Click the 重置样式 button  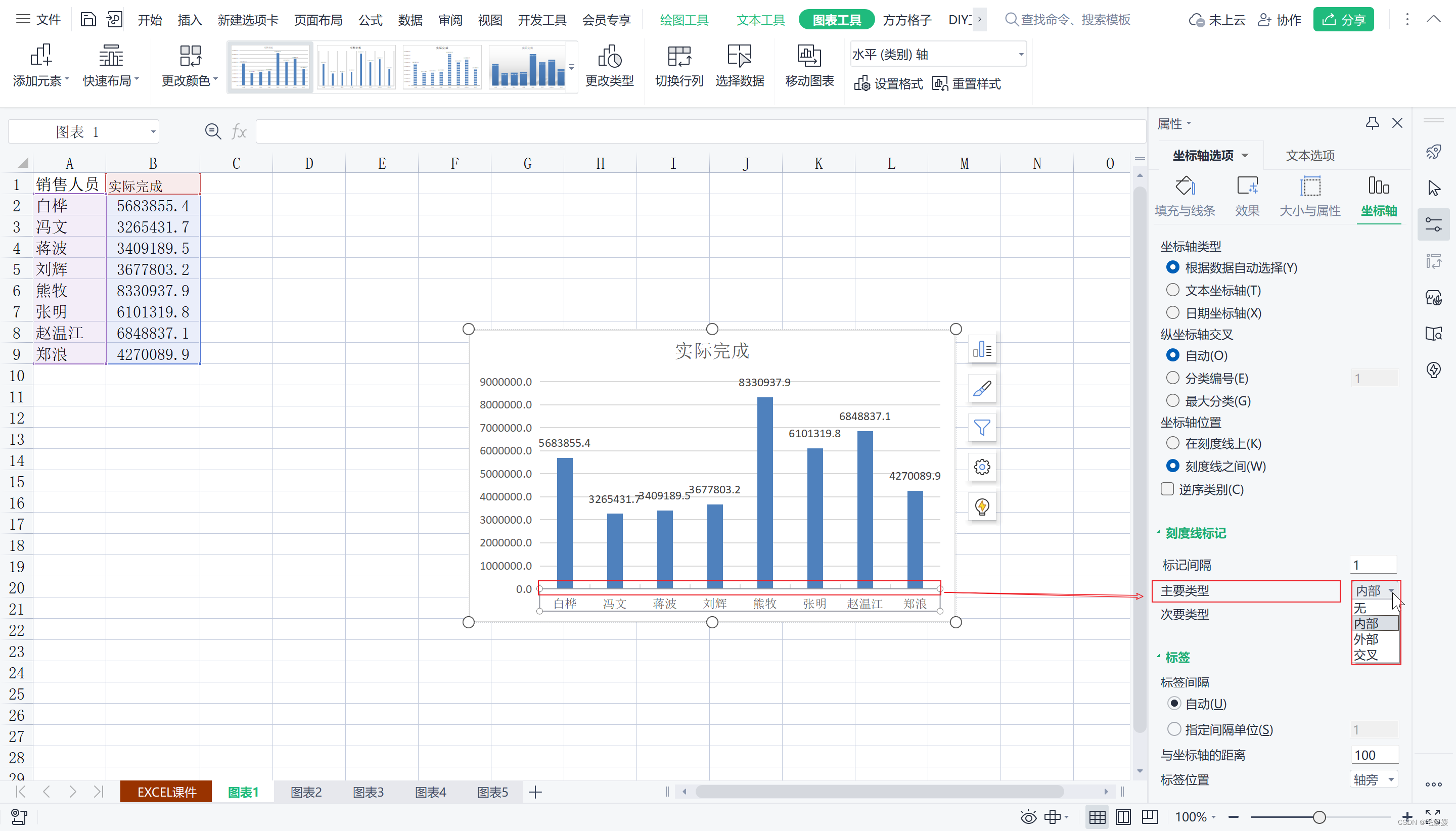pos(966,84)
